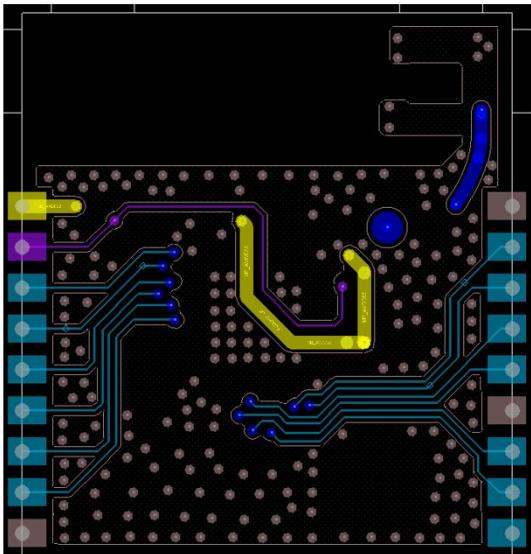Select the topmost teal pad on the right edge
This screenshot has height=554, width=531.
(507, 247)
